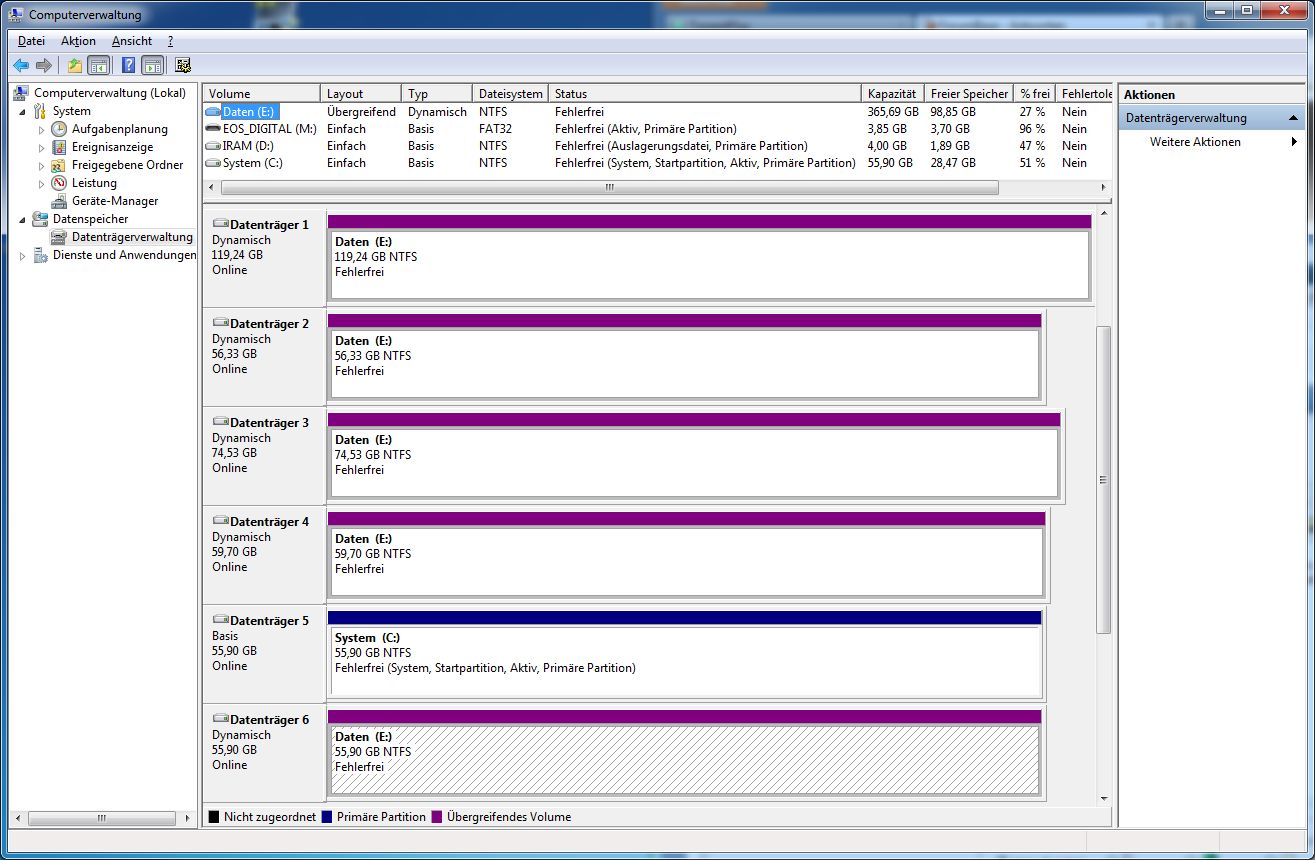The width and height of the screenshot is (1315, 860).
Task: Open Help via blue question mark icon
Action: tap(129, 66)
